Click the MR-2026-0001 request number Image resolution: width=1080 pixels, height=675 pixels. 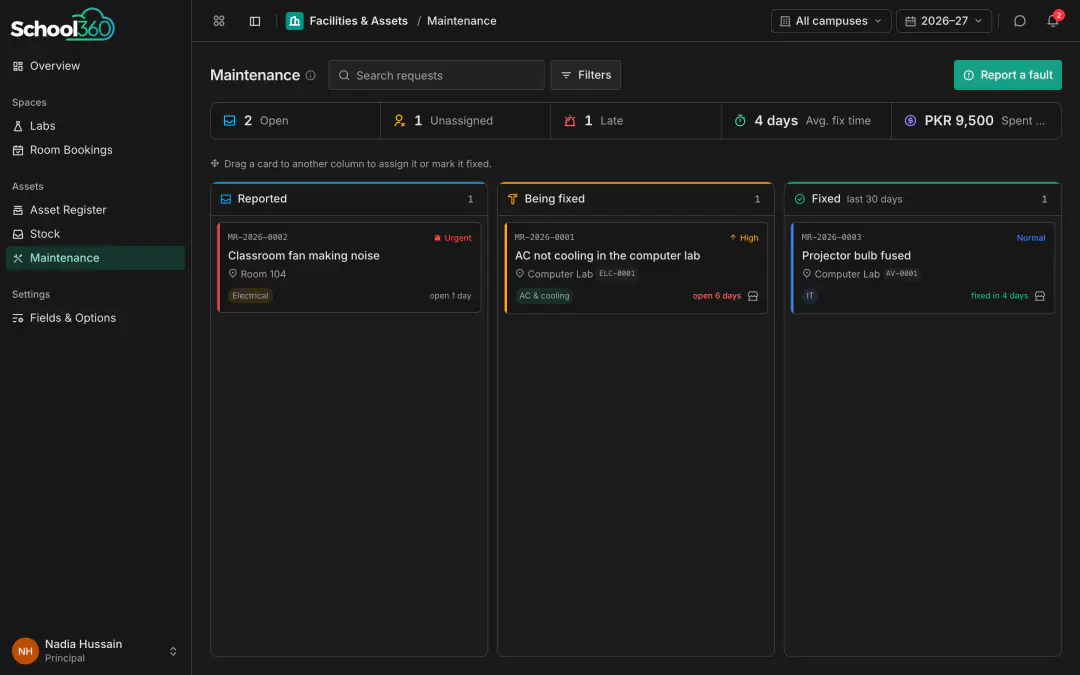pyautogui.click(x=544, y=237)
